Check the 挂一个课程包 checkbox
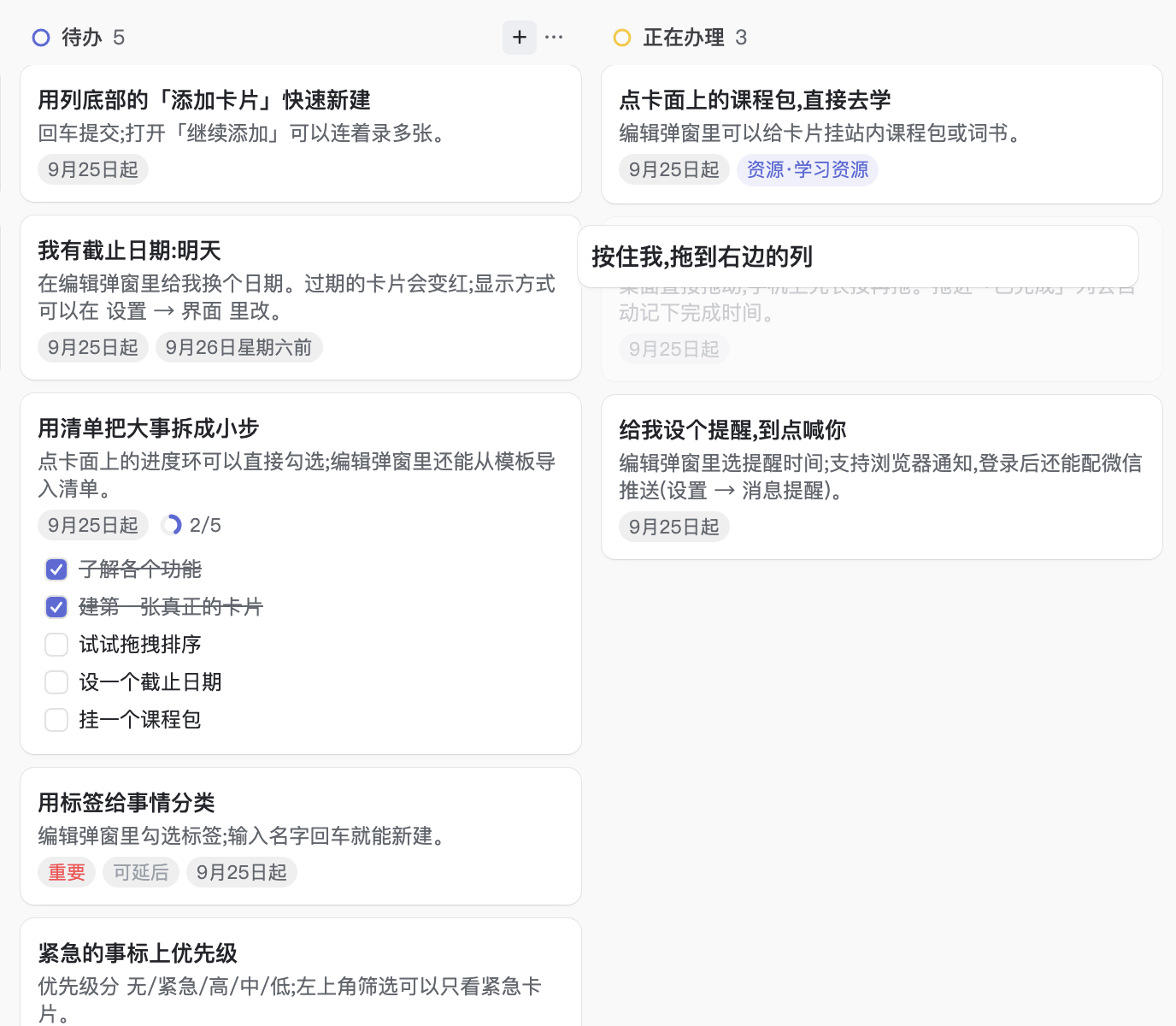Image resolution: width=1176 pixels, height=1026 pixels. pos(56,720)
